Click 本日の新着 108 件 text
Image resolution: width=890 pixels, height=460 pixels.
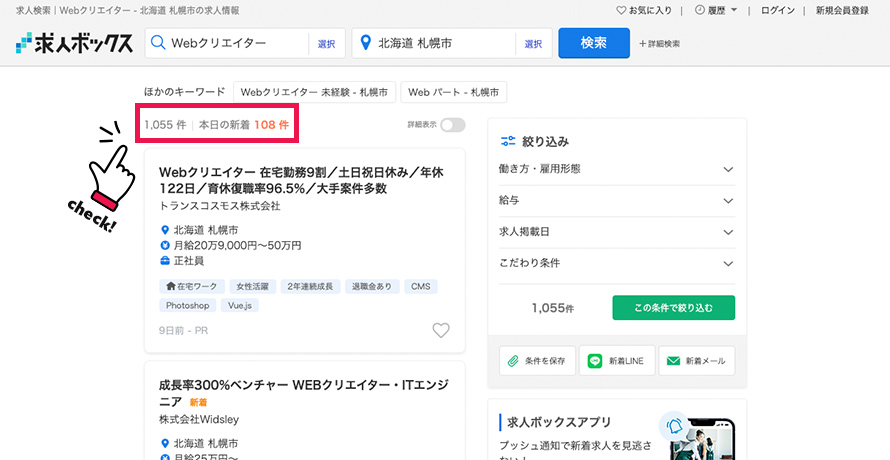(244, 125)
